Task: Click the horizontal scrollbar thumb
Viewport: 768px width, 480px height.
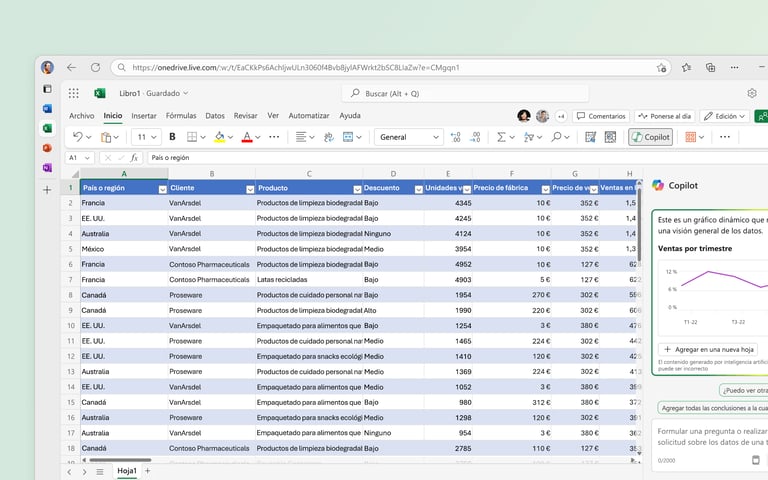Action: click(120, 460)
